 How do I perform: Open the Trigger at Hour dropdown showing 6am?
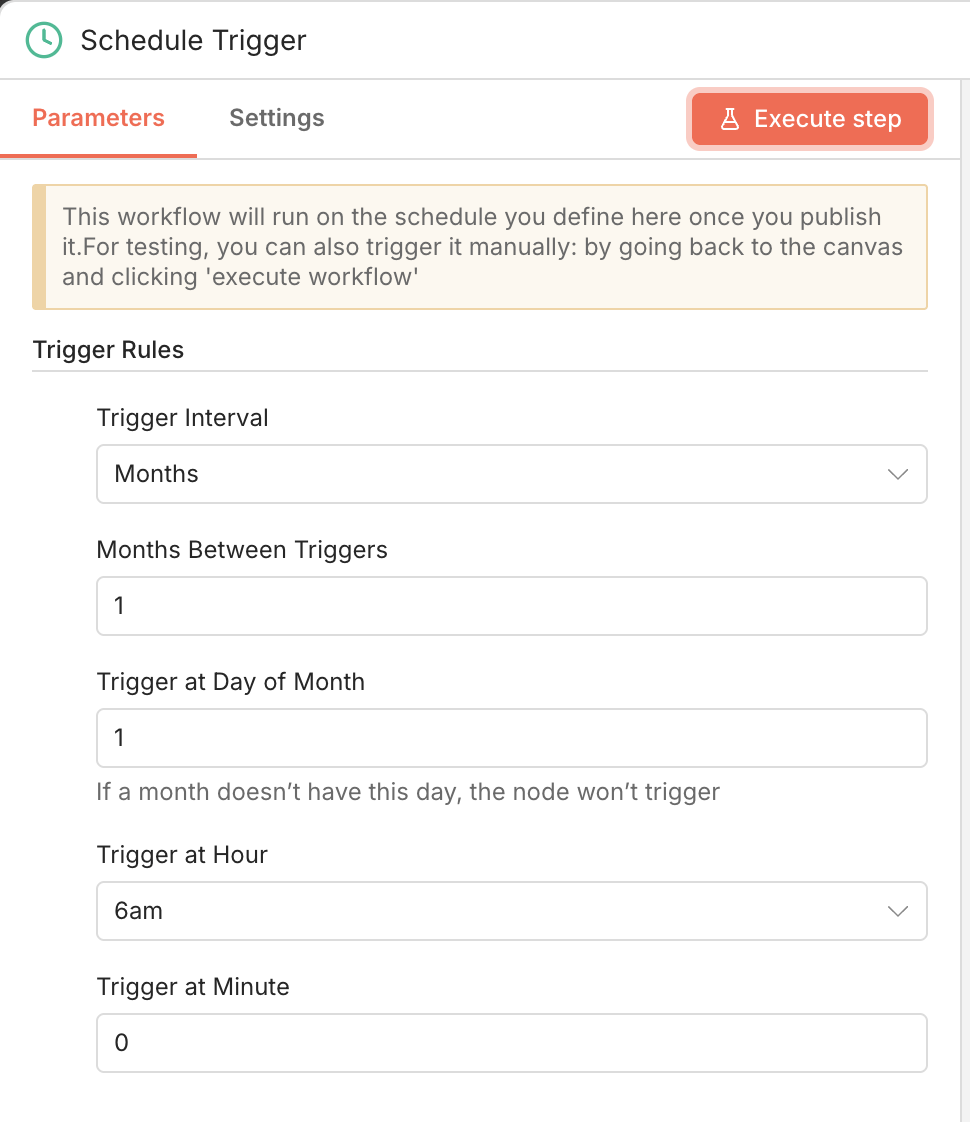490,911
